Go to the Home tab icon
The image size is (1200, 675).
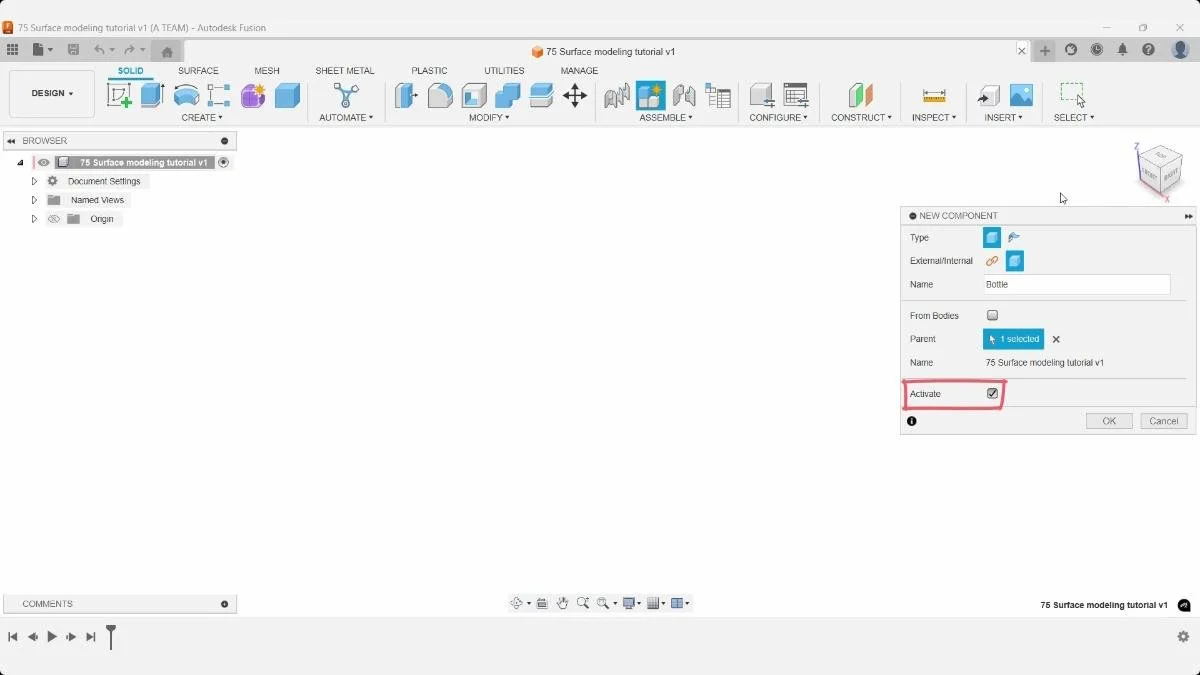(x=167, y=51)
